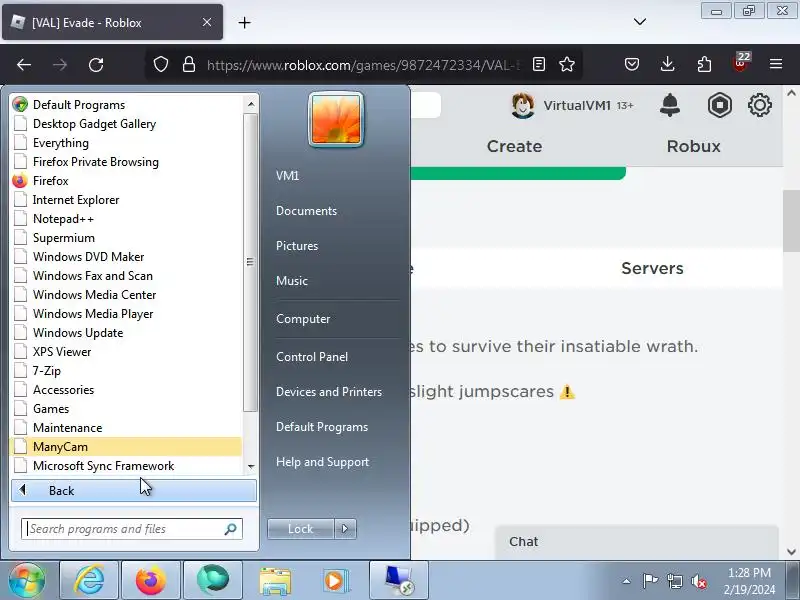800x600 pixels.
Task: Launch Supermium from programs list
Action: (127, 238)
